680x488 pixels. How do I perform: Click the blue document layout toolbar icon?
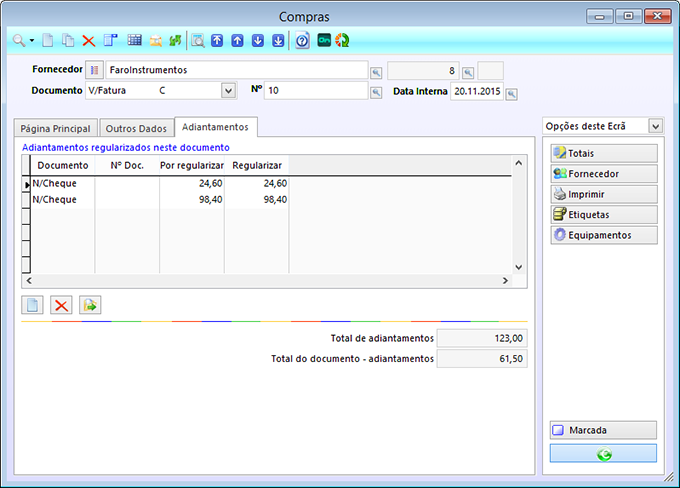(x=111, y=41)
